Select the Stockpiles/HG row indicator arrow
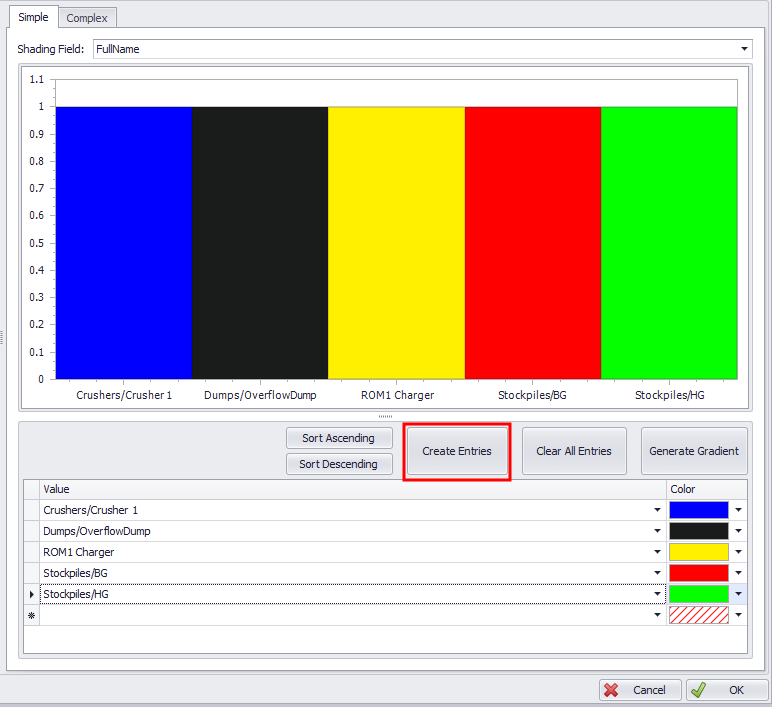This screenshot has height=707, width=772. [31, 594]
